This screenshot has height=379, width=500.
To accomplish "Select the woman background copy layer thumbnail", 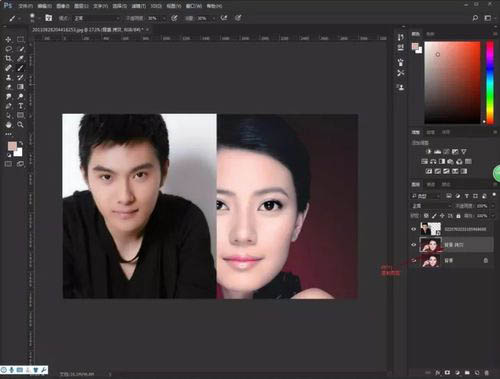I will (x=431, y=245).
